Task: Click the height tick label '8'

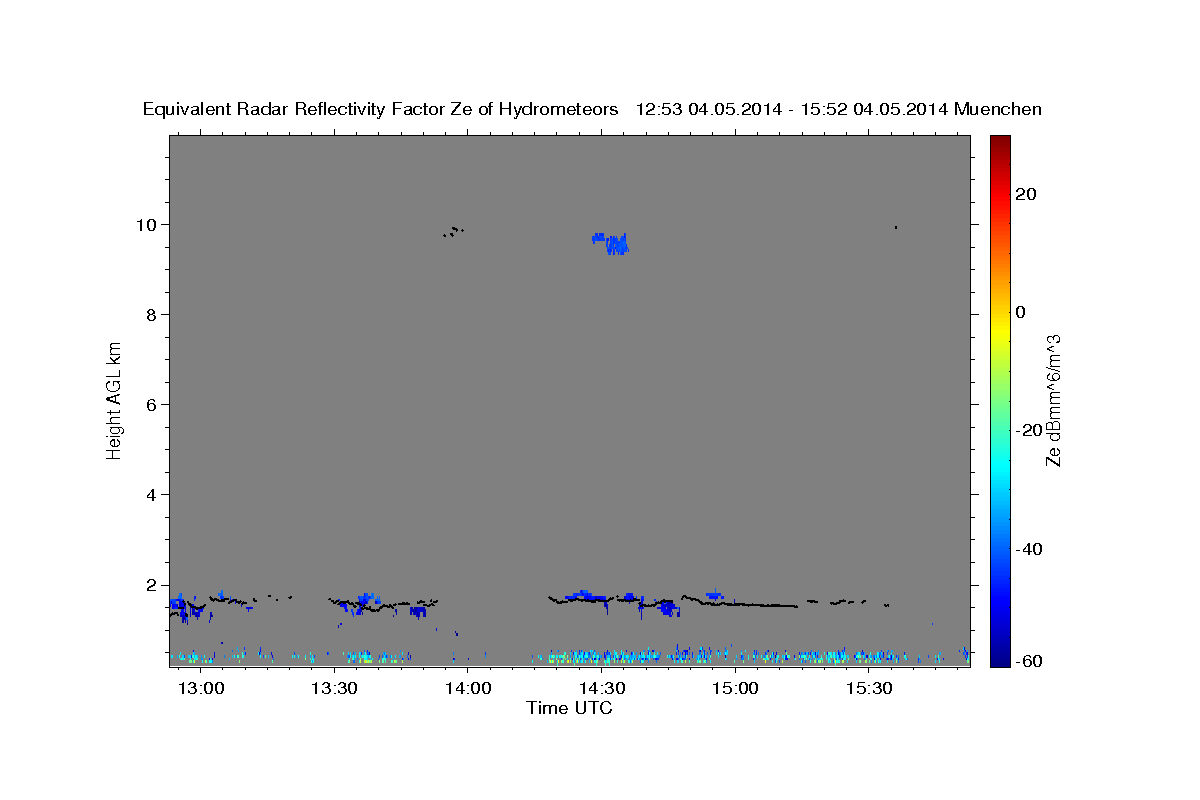Action: 154,314
